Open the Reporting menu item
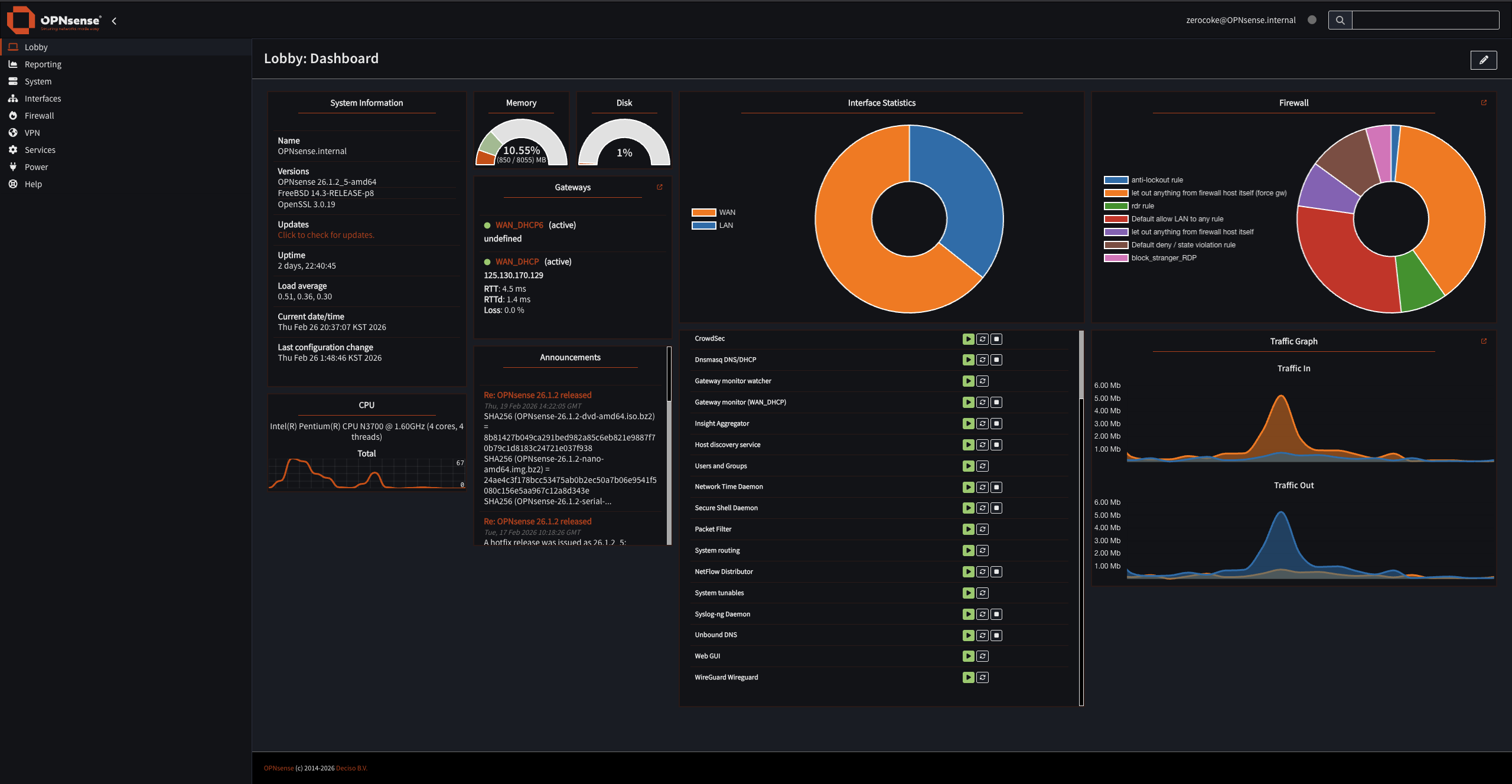Image resolution: width=1512 pixels, height=784 pixels. (x=43, y=64)
